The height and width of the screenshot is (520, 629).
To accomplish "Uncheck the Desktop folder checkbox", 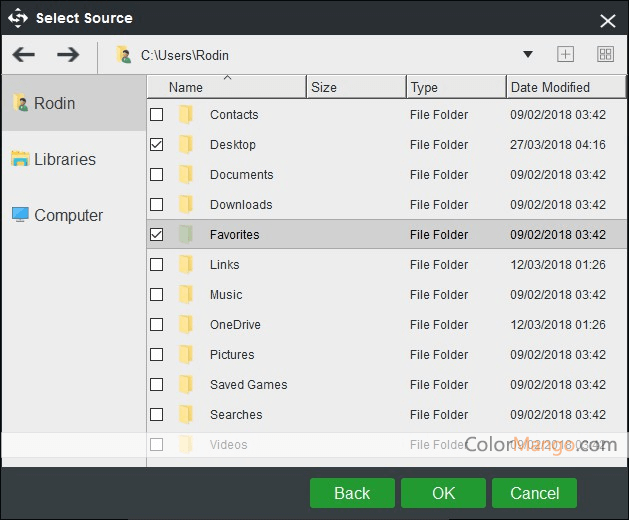I will point(157,145).
